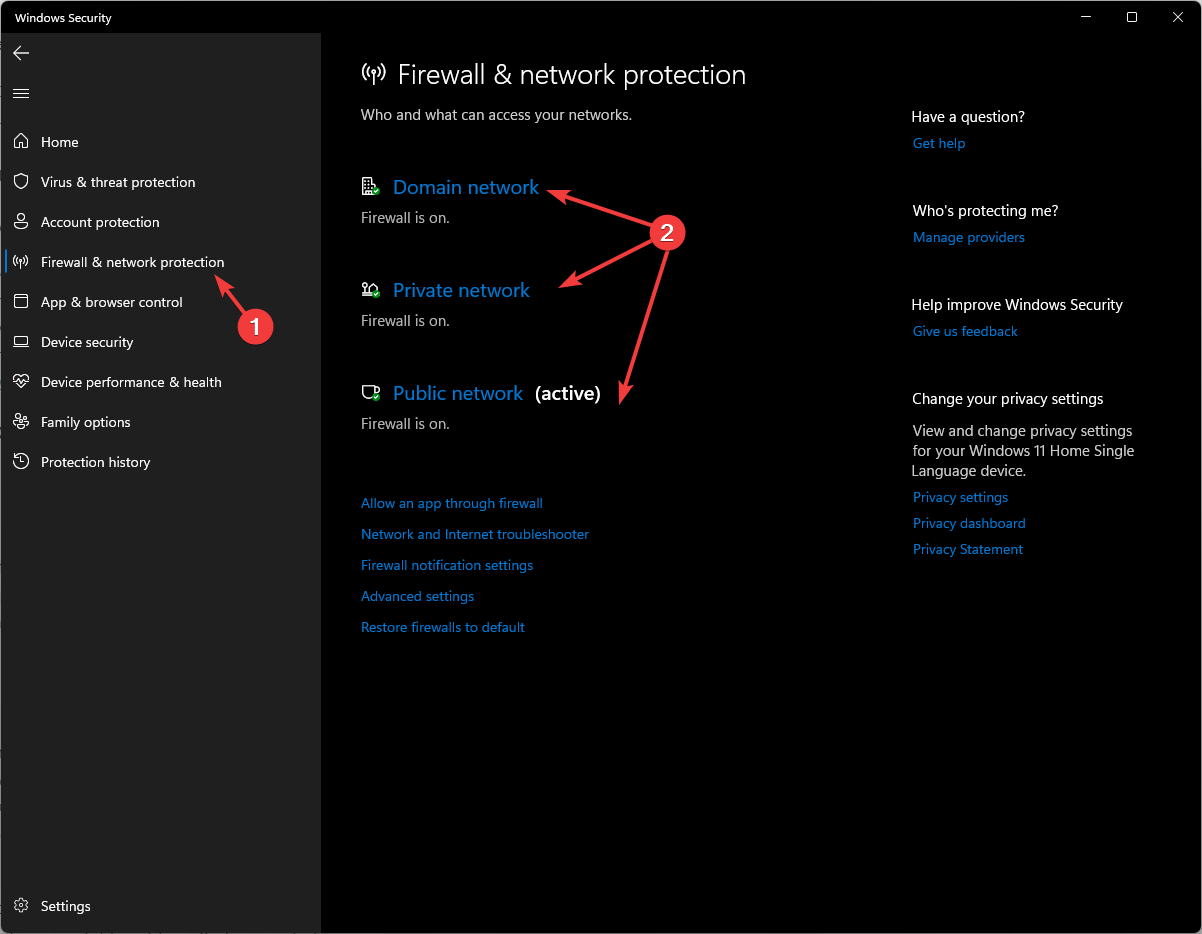Click the Account protection person icon
1202x934 pixels.
(21, 222)
